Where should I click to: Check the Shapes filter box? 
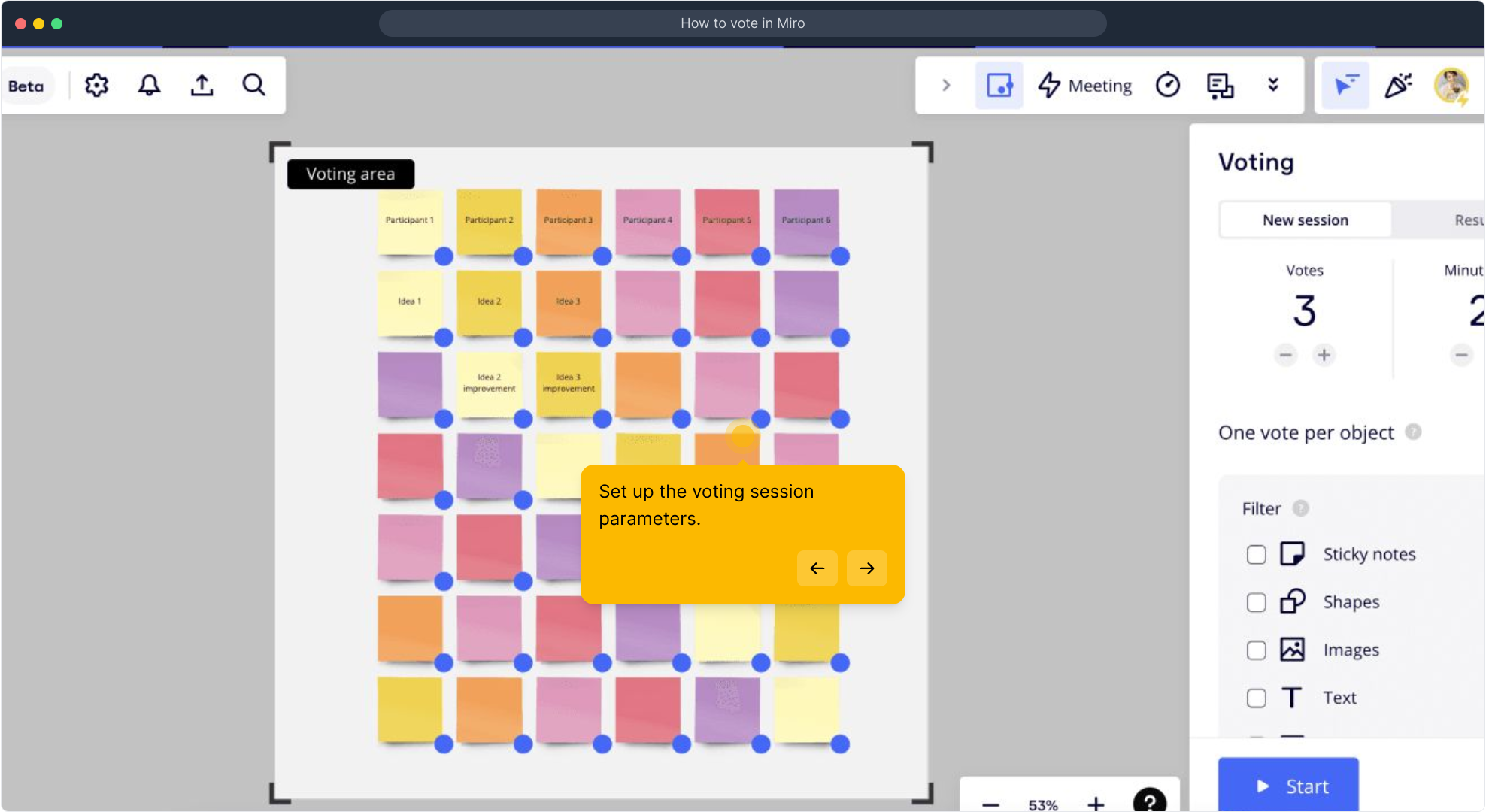click(1256, 602)
